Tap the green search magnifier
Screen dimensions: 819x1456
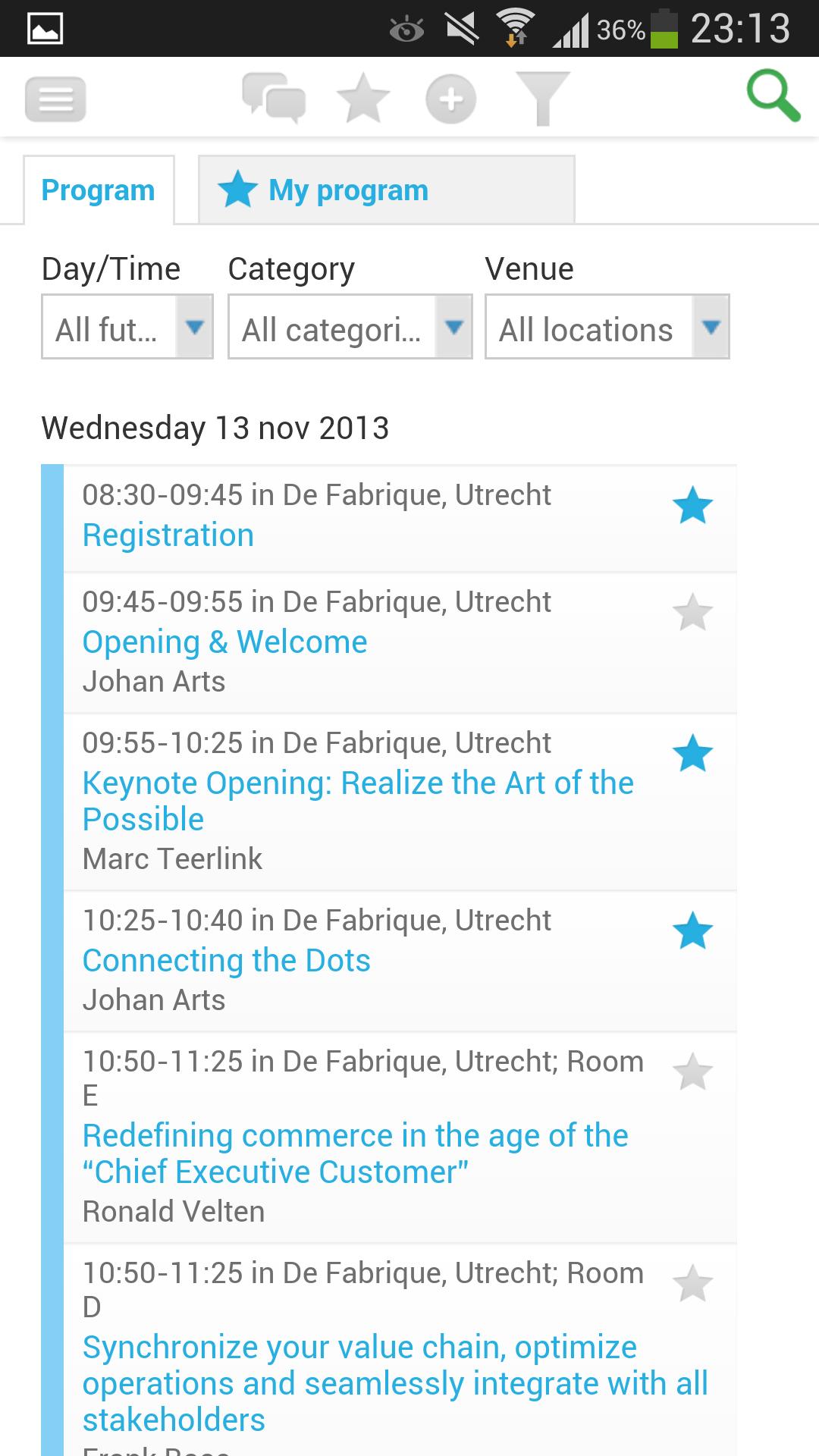773,96
